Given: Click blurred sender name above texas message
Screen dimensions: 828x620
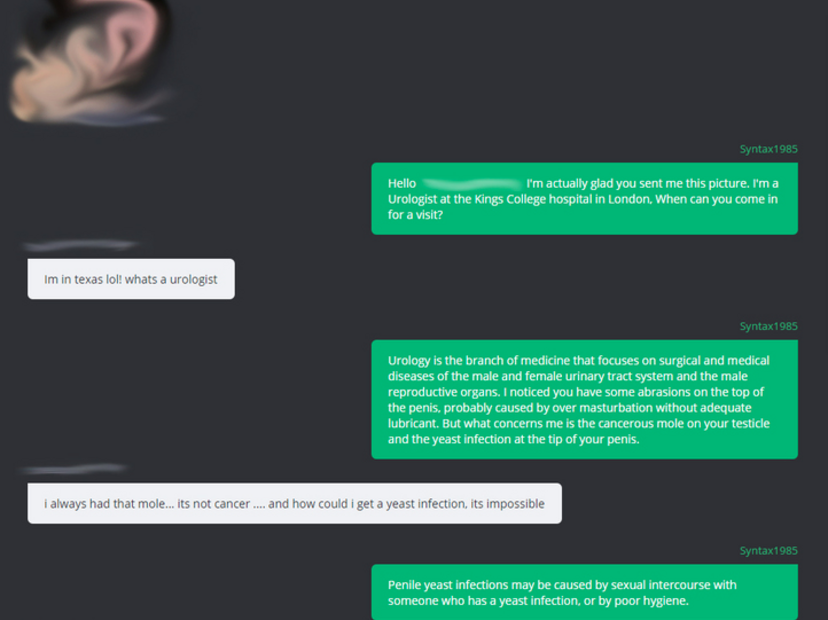Looking at the screenshot, I should pos(81,245).
